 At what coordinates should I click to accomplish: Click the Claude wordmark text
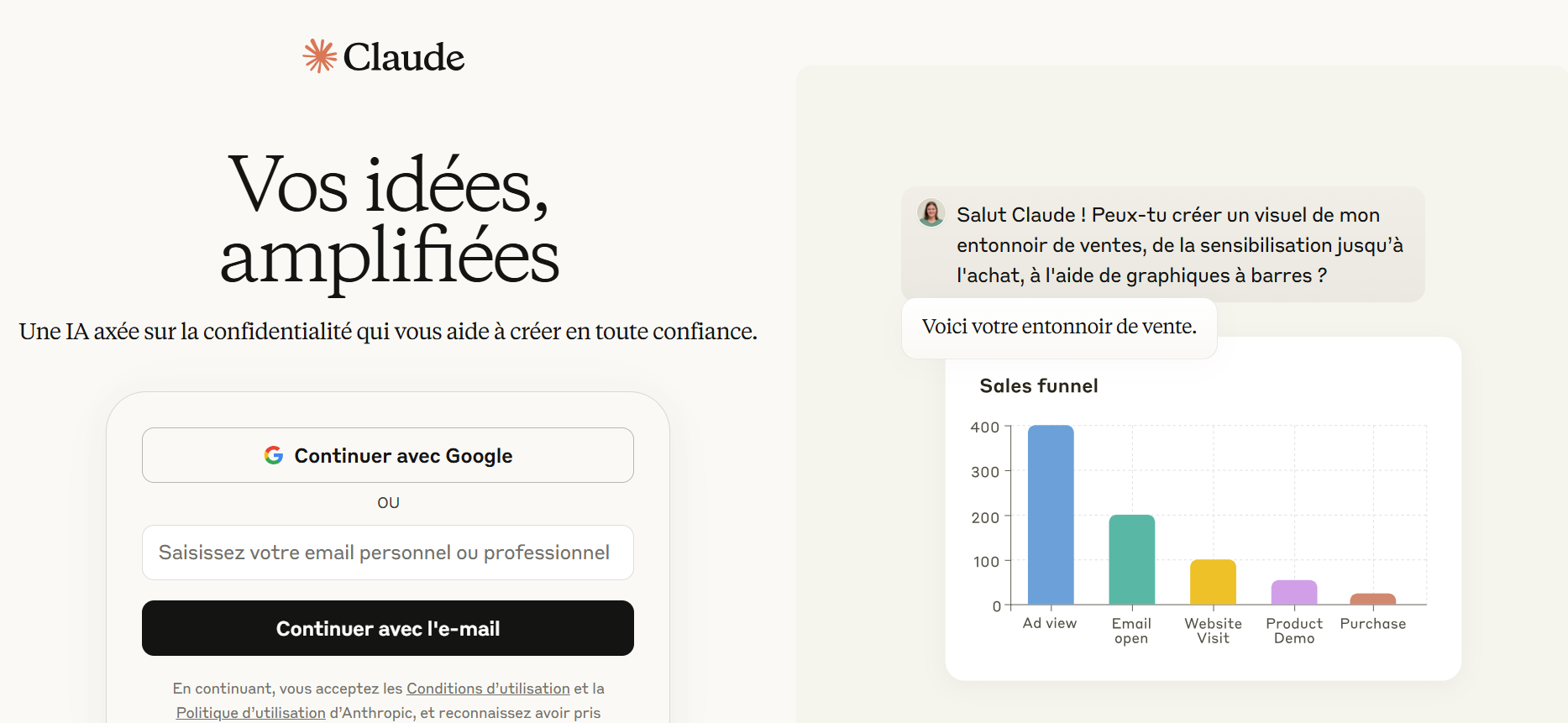click(x=403, y=57)
